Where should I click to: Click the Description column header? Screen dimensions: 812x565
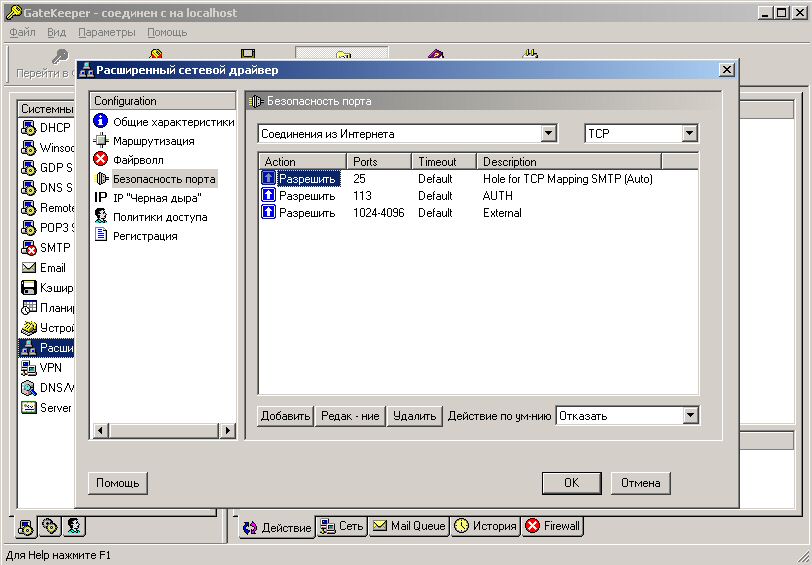point(569,162)
